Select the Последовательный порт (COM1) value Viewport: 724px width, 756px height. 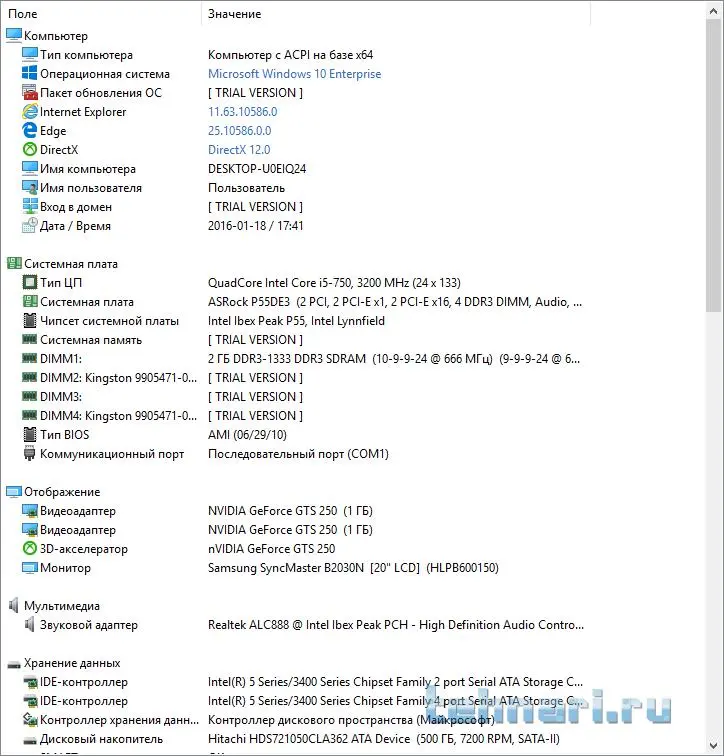coord(298,454)
